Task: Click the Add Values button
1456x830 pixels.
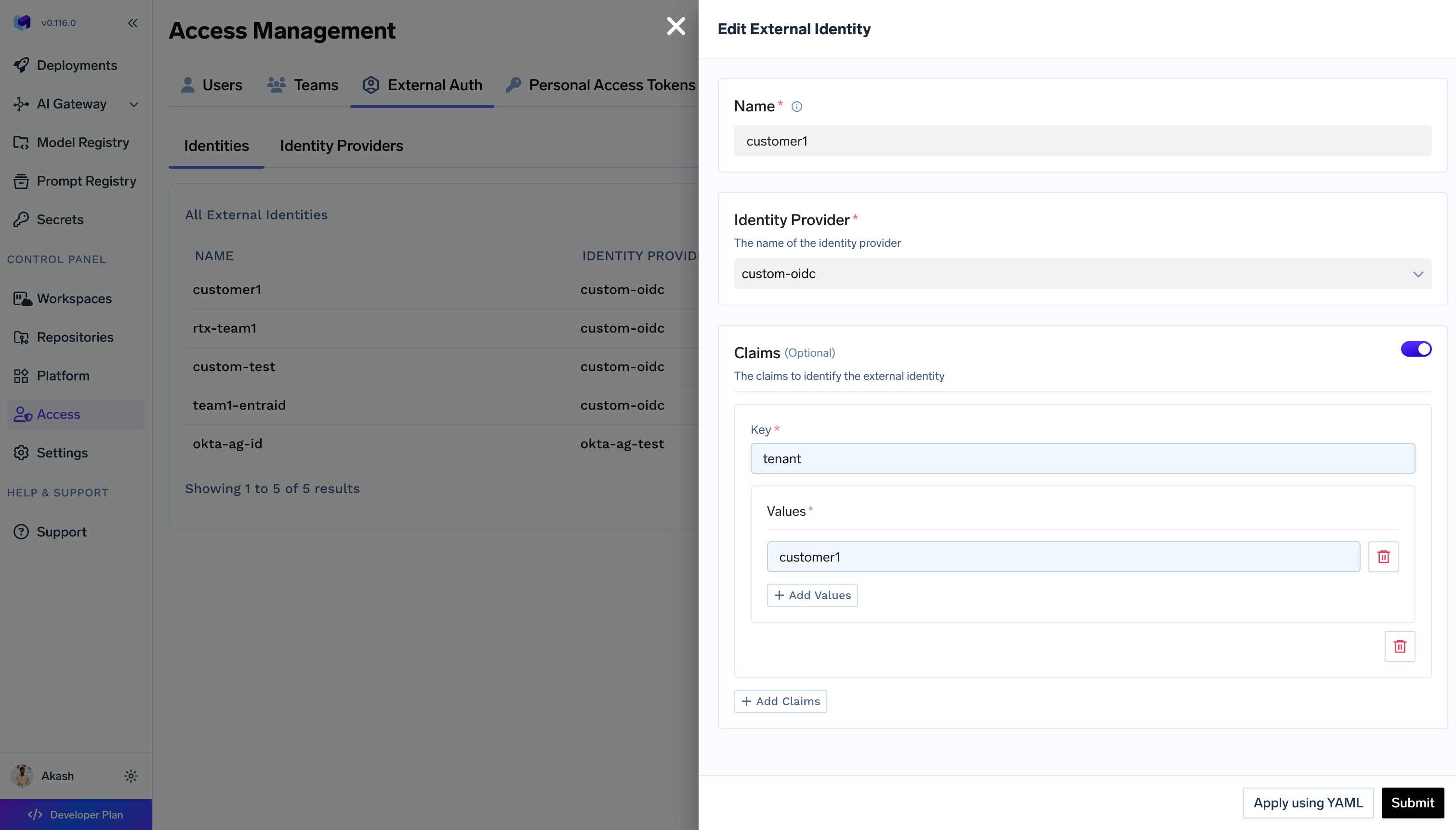Action: (x=812, y=595)
